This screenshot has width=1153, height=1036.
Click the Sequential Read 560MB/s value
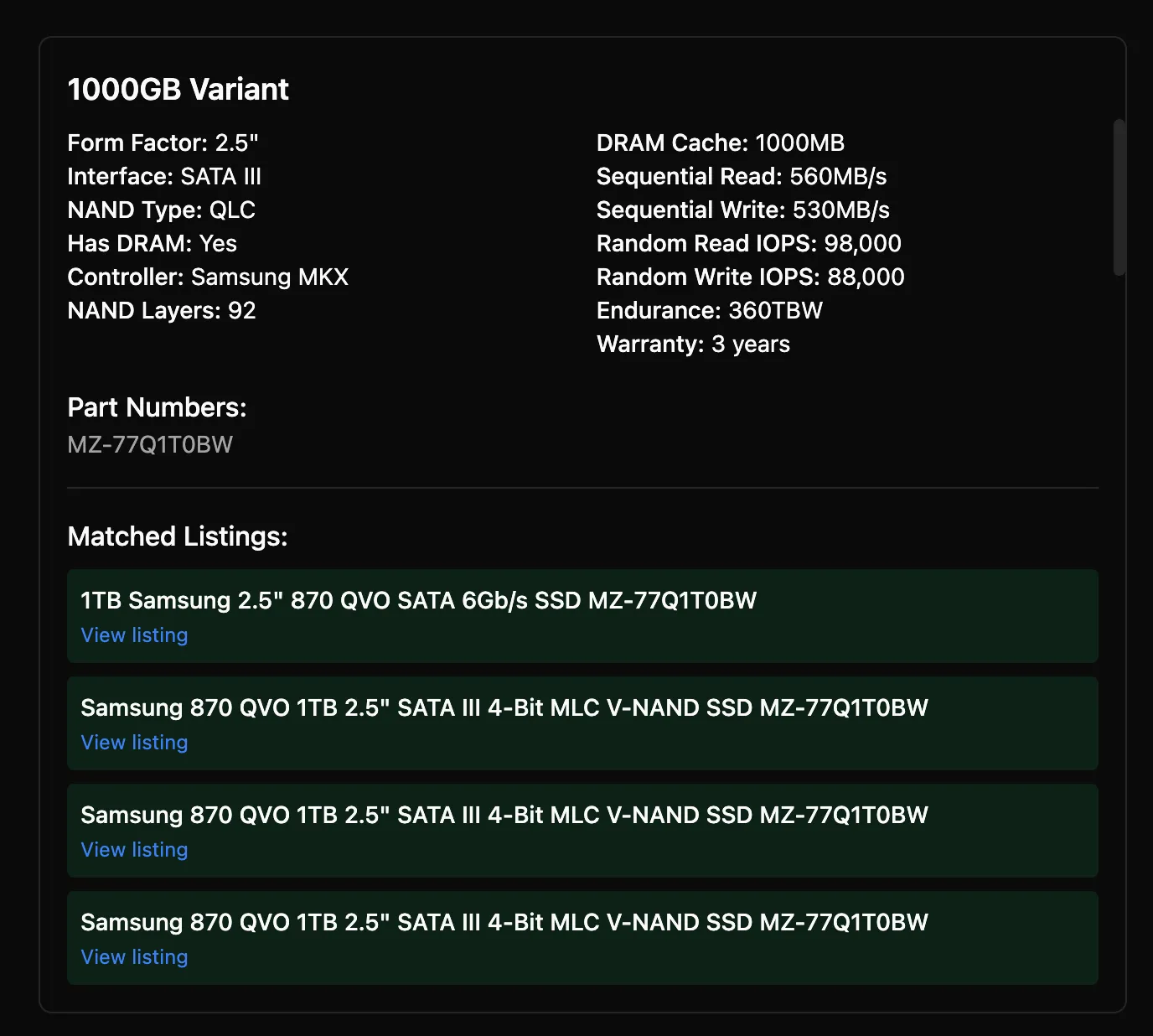pyautogui.click(x=837, y=176)
